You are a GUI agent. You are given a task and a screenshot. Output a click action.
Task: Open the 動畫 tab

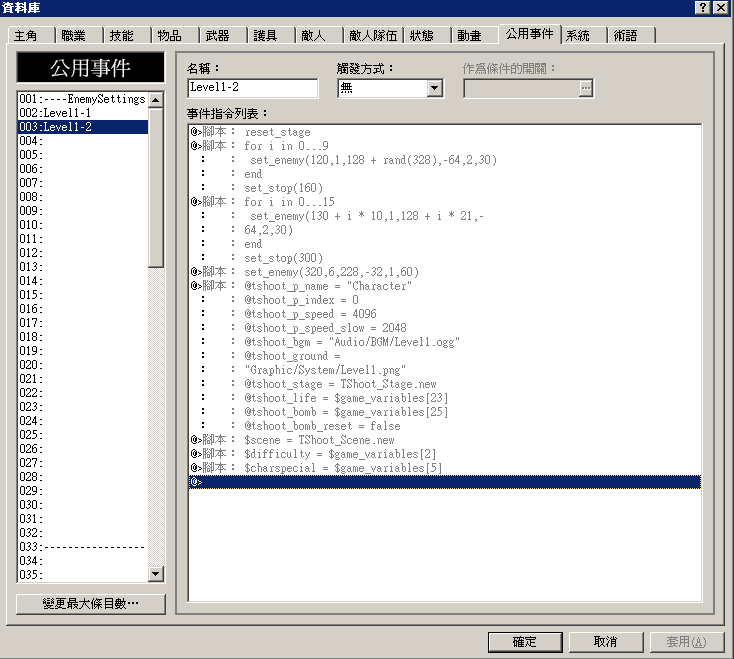click(x=474, y=36)
